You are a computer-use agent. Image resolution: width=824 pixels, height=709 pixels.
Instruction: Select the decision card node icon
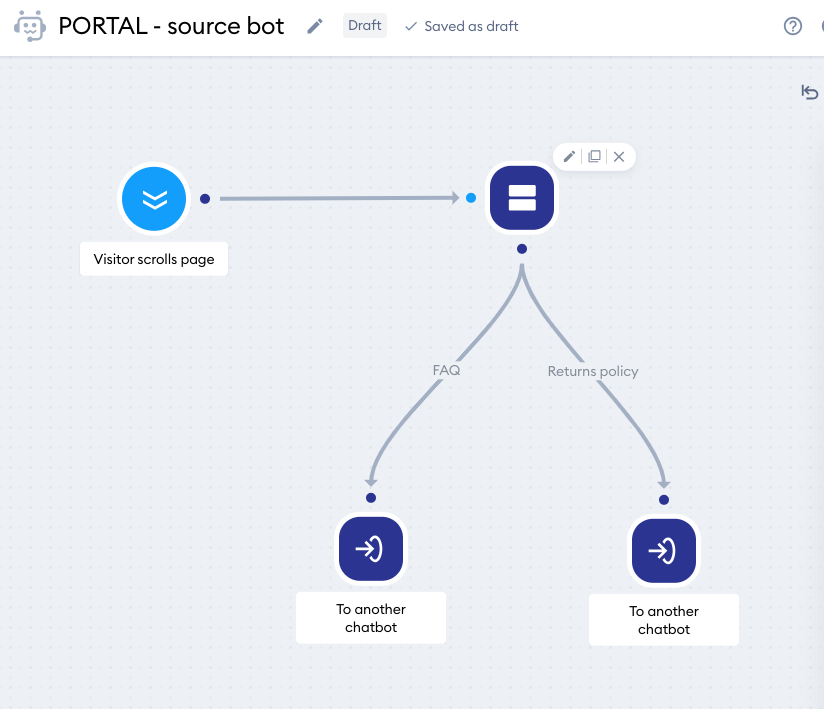[522, 198]
